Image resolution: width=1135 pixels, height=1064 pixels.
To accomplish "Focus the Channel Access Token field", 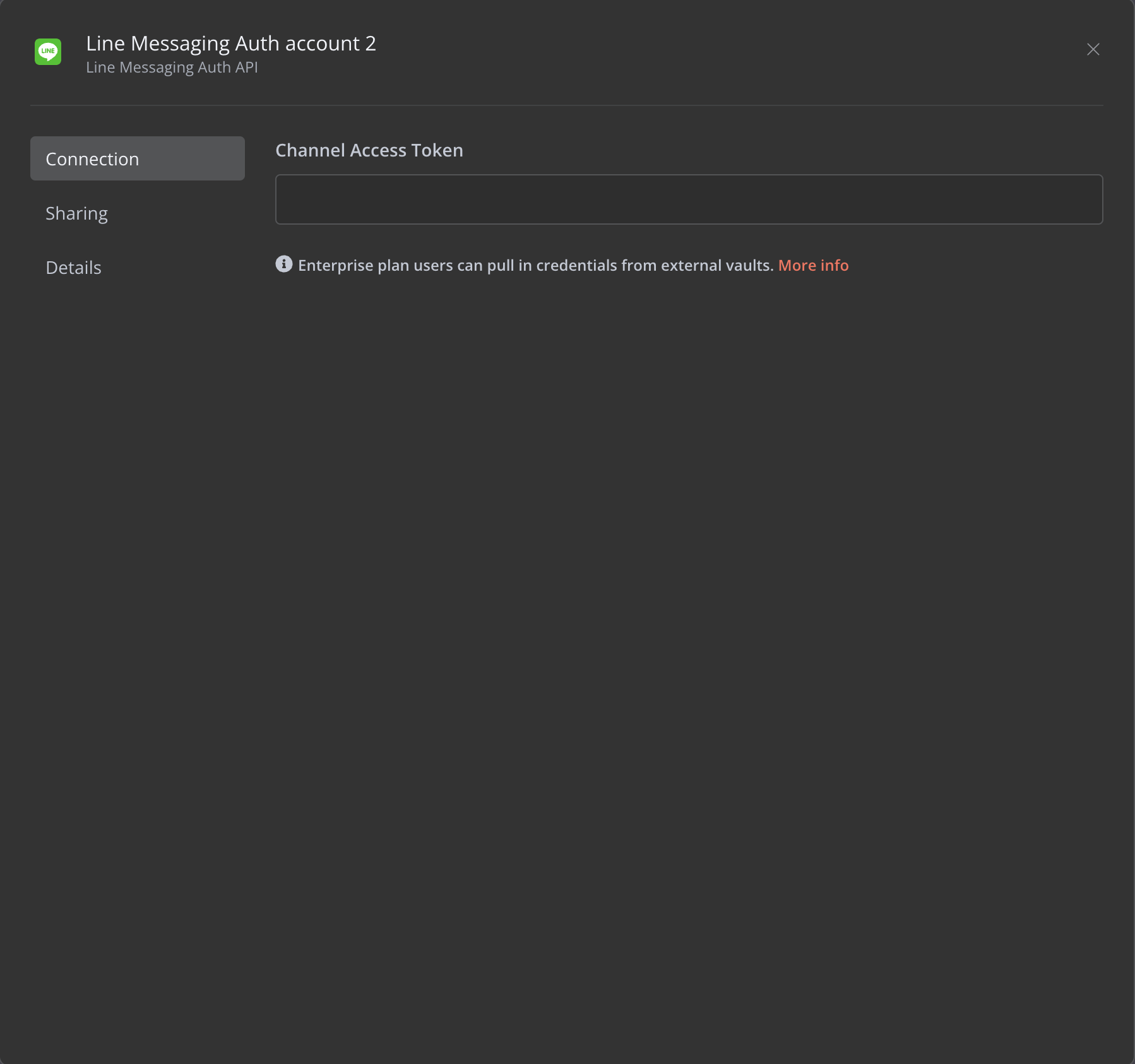I will click(x=689, y=199).
